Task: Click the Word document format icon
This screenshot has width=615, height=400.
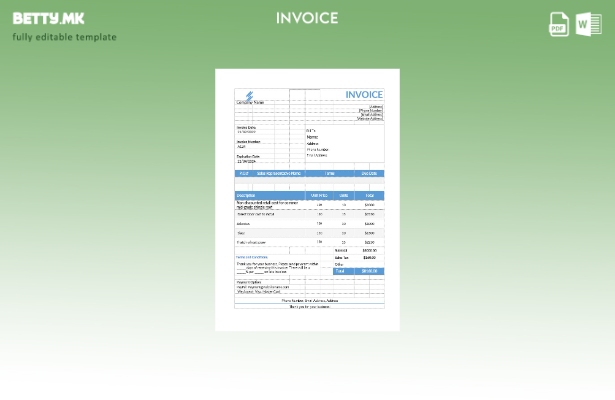Action: coord(589,24)
